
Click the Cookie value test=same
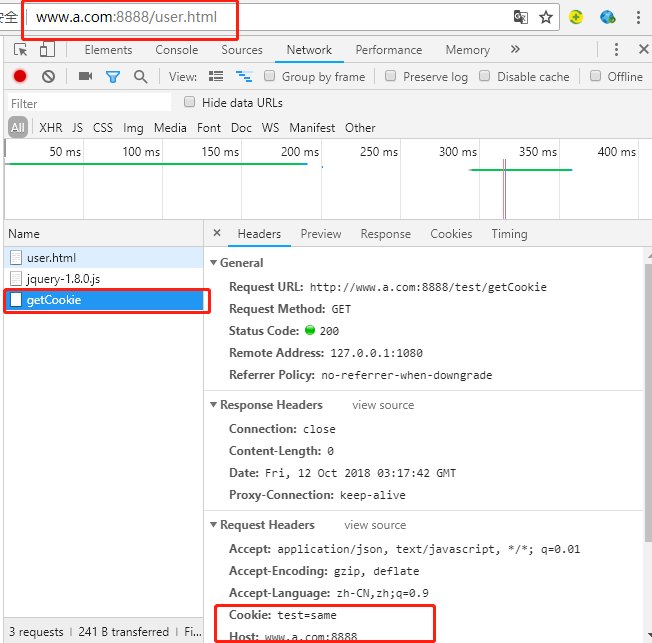click(307, 615)
